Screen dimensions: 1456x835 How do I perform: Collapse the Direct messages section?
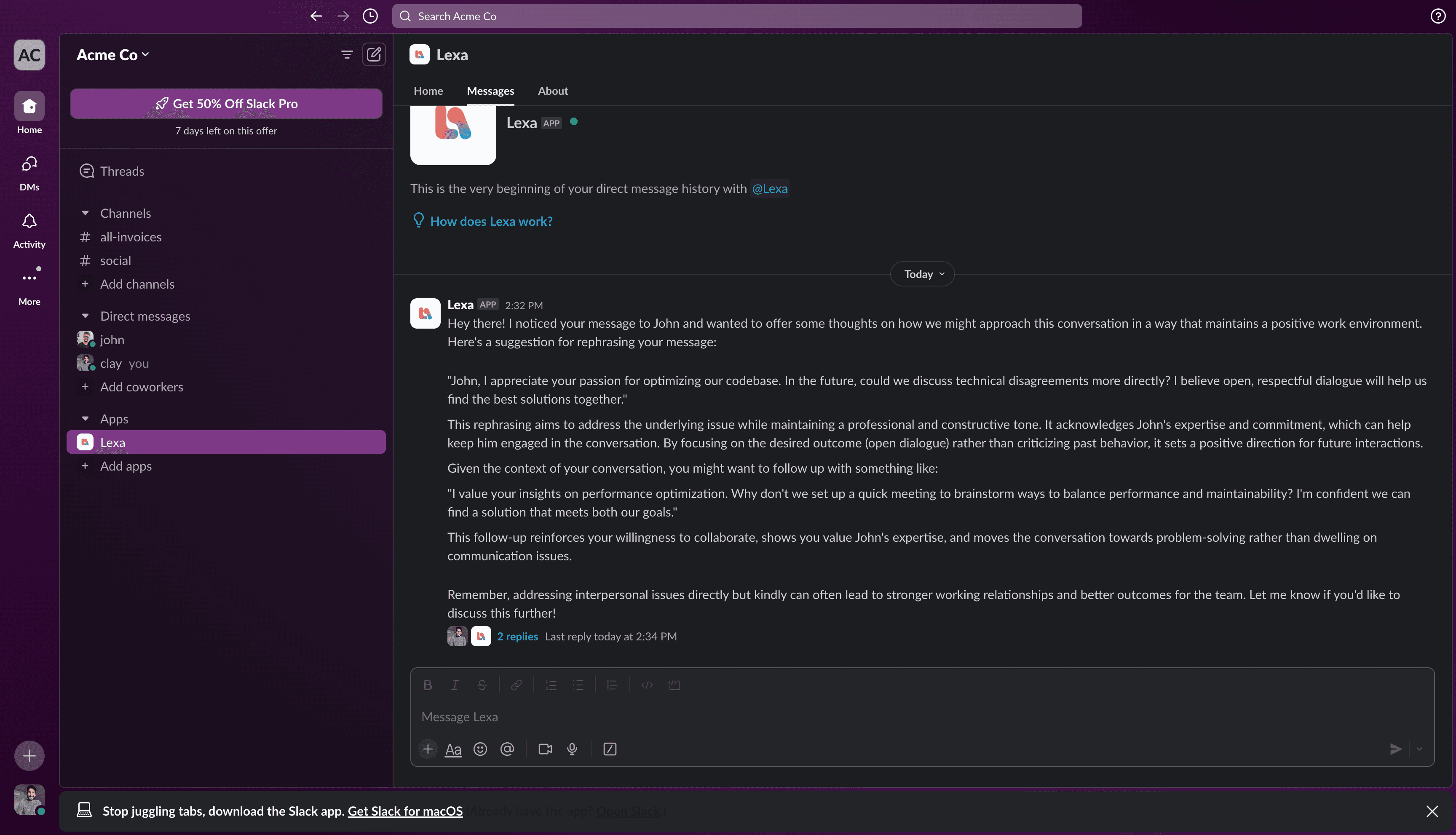[85, 316]
